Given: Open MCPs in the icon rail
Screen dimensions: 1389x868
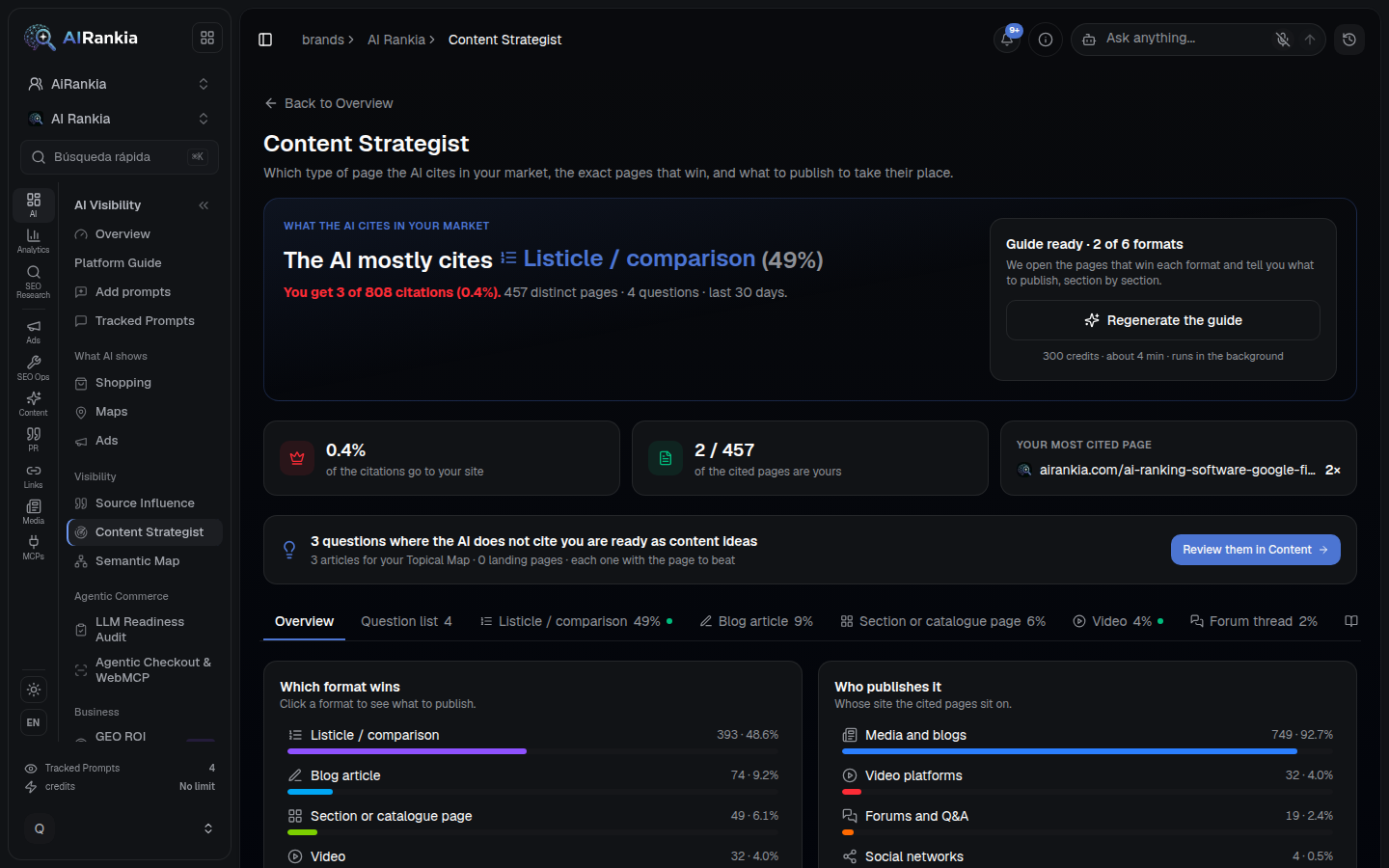Looking at the screenshot, I should click(x=33, y=548).
